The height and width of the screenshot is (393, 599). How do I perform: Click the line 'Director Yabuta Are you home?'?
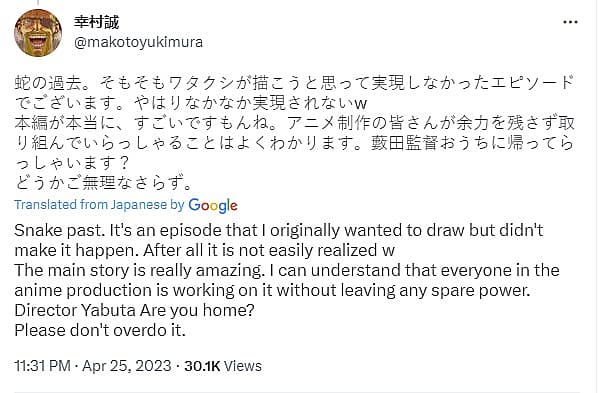pos(134,310)
